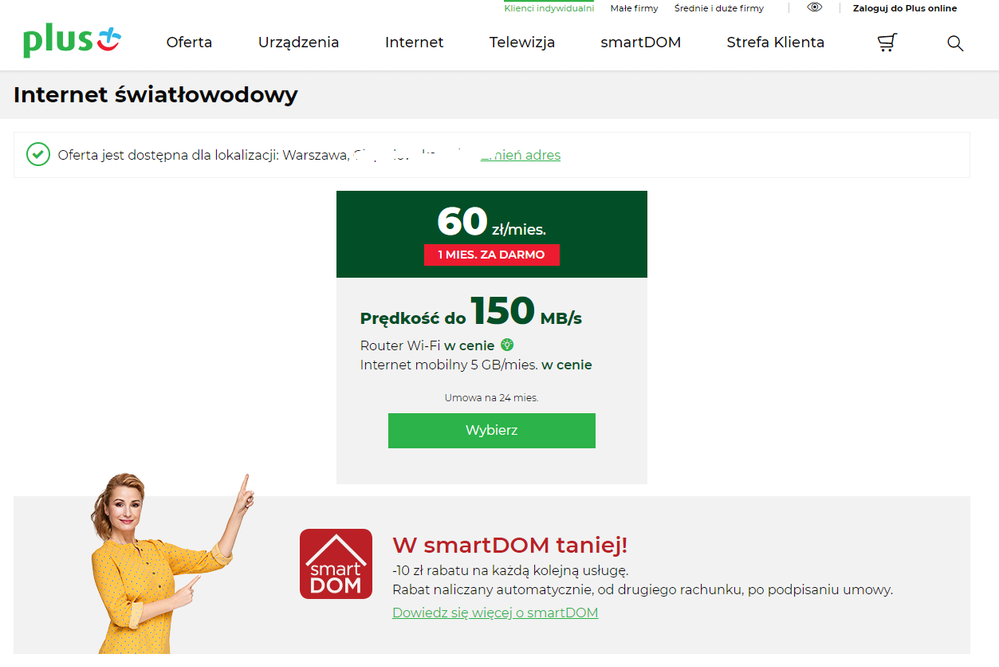Toggle the accessibility eye icon
The width and height of the screenshot is (999, 667).
tap(814, 8)
